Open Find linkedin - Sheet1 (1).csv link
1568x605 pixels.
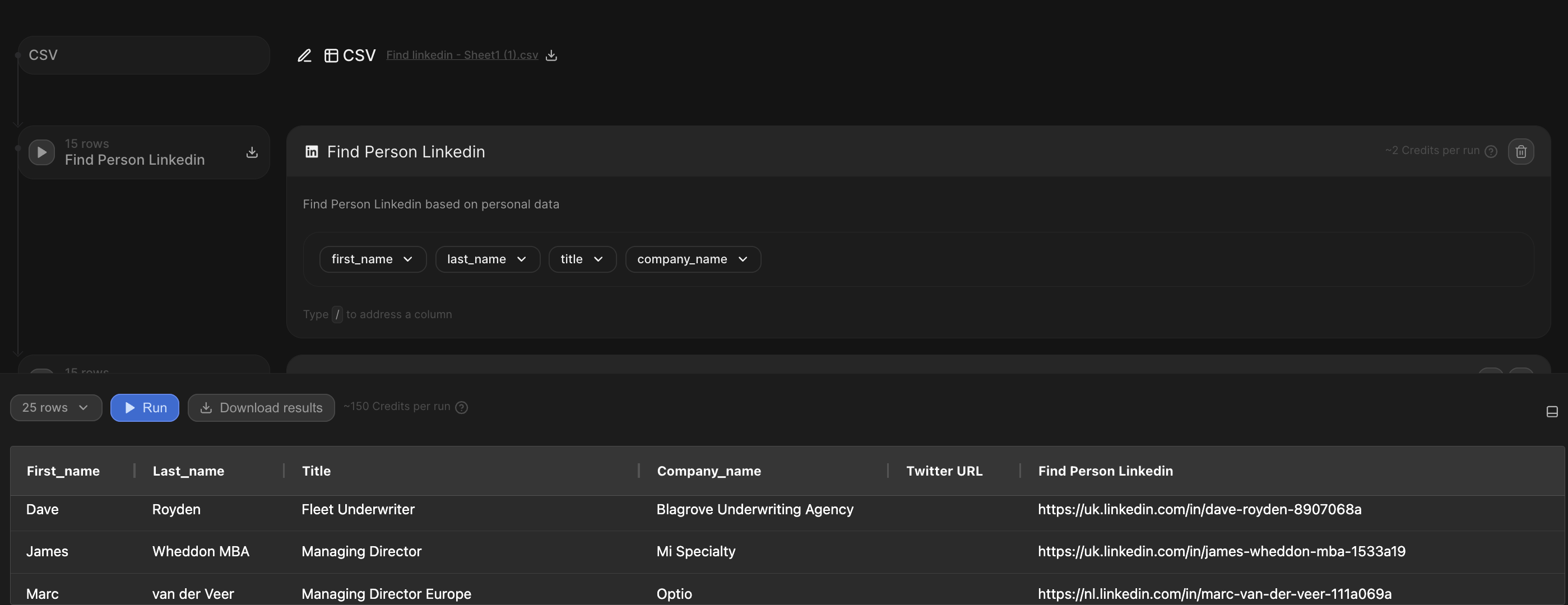[x=461, y=55]
